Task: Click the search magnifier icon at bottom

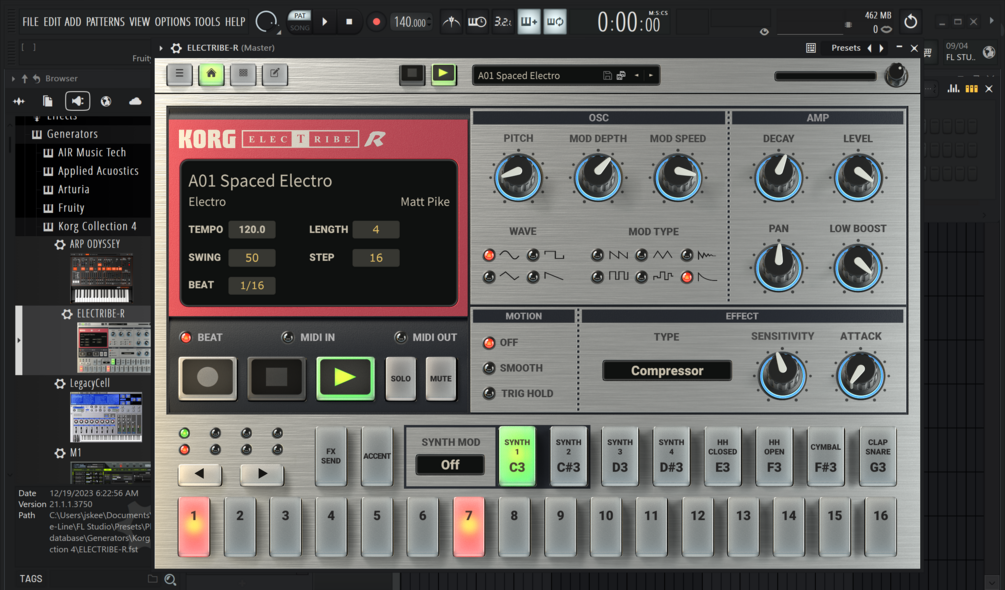Action: click(170, 579)
